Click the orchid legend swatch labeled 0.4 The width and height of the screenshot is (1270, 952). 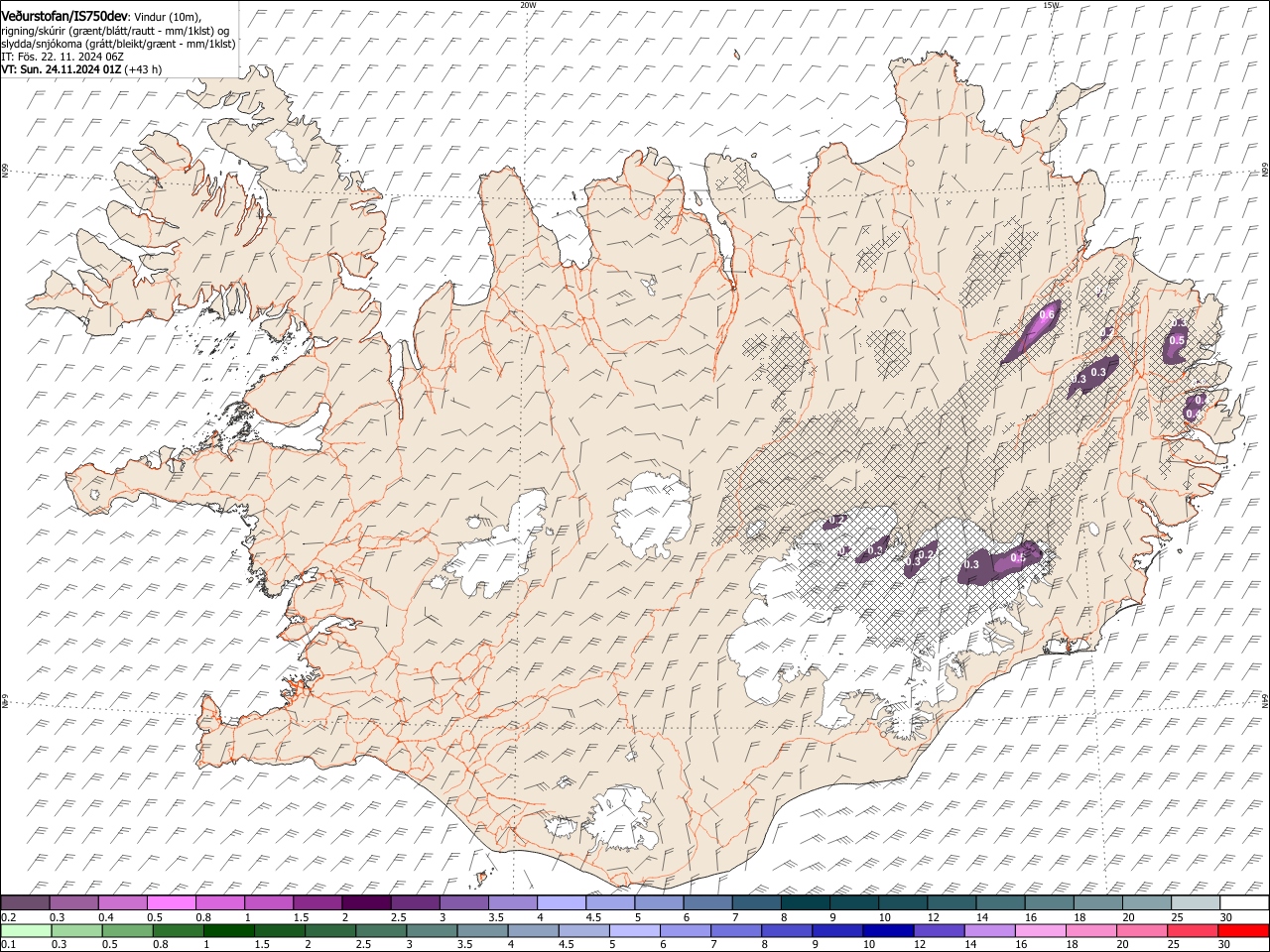pyautogui.click(x=122, y=902)
